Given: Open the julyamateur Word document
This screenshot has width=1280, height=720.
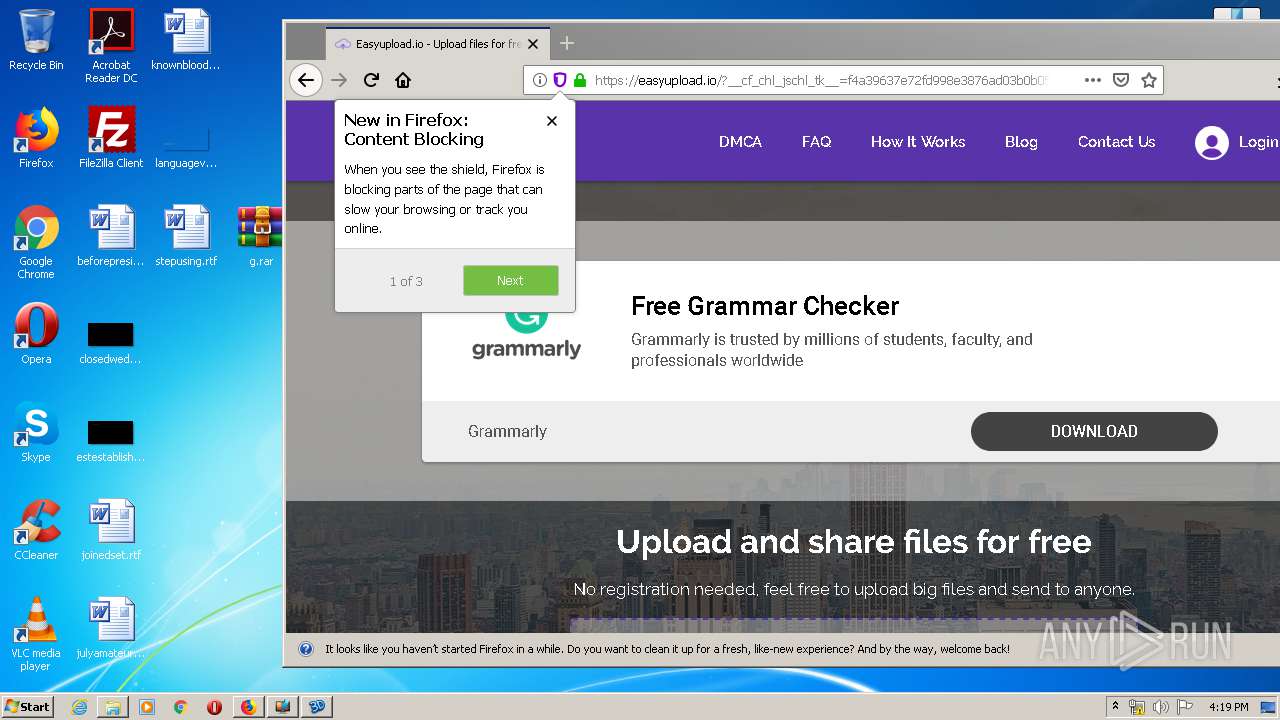Looking at the screenshot, I should pos(111,628).
